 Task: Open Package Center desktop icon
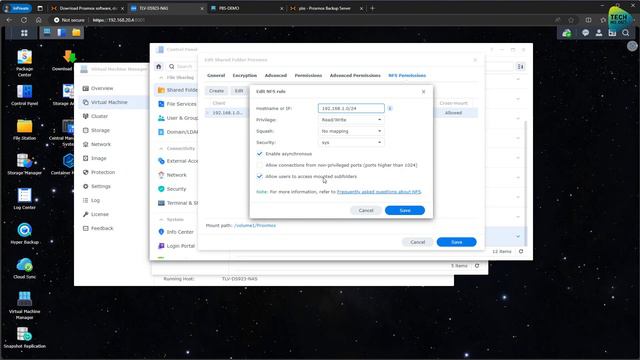[x=24, y=62]
